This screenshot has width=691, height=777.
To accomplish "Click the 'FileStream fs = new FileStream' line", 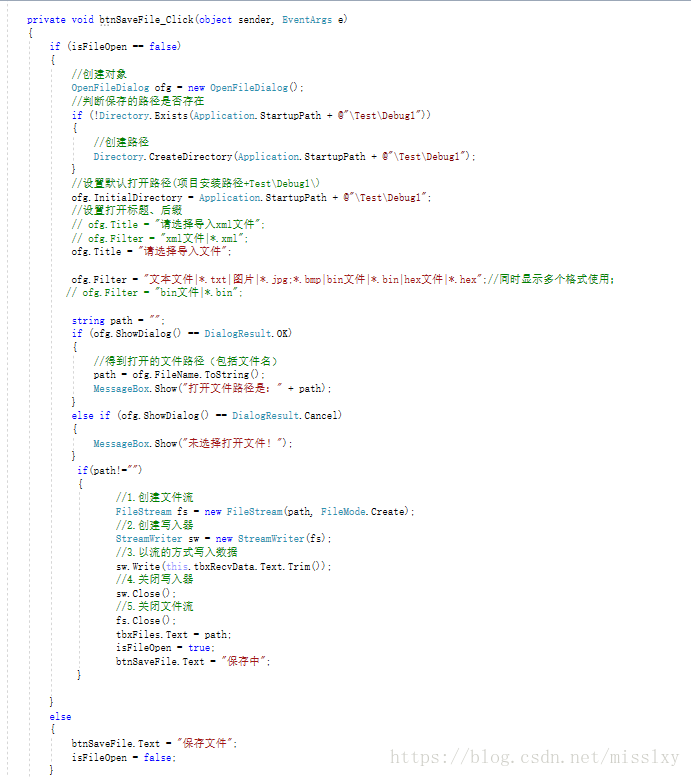I will [265, 511].
